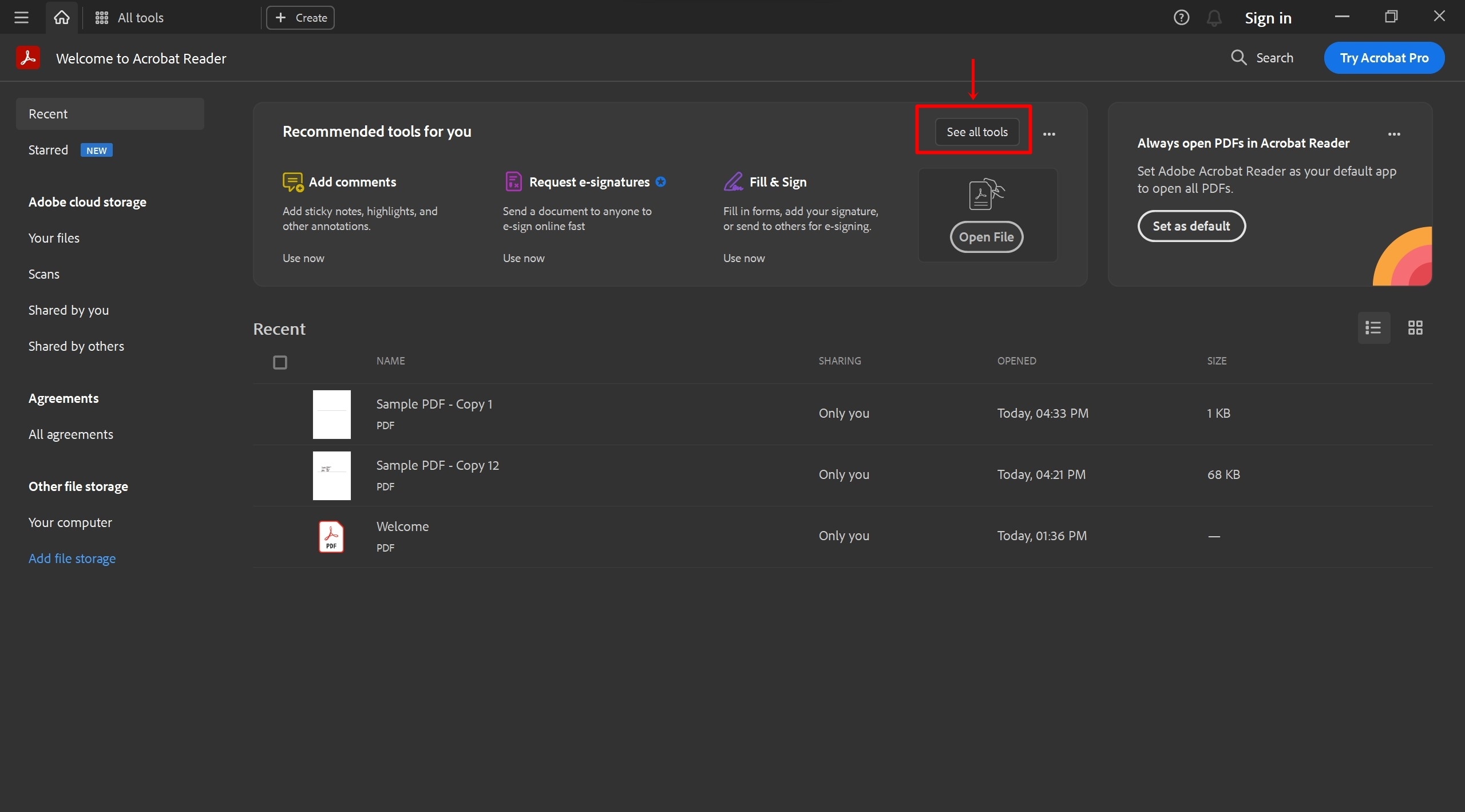1465x812 pixels.
Task: Switch Recent files to grid view
Action: [x=1415, y=327]
